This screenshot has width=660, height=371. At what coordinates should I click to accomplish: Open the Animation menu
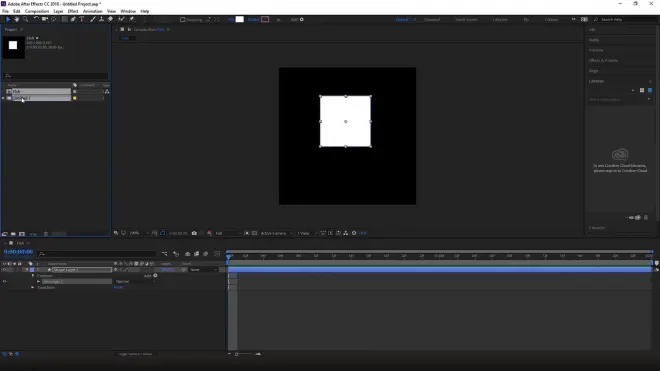coord(92,11)
